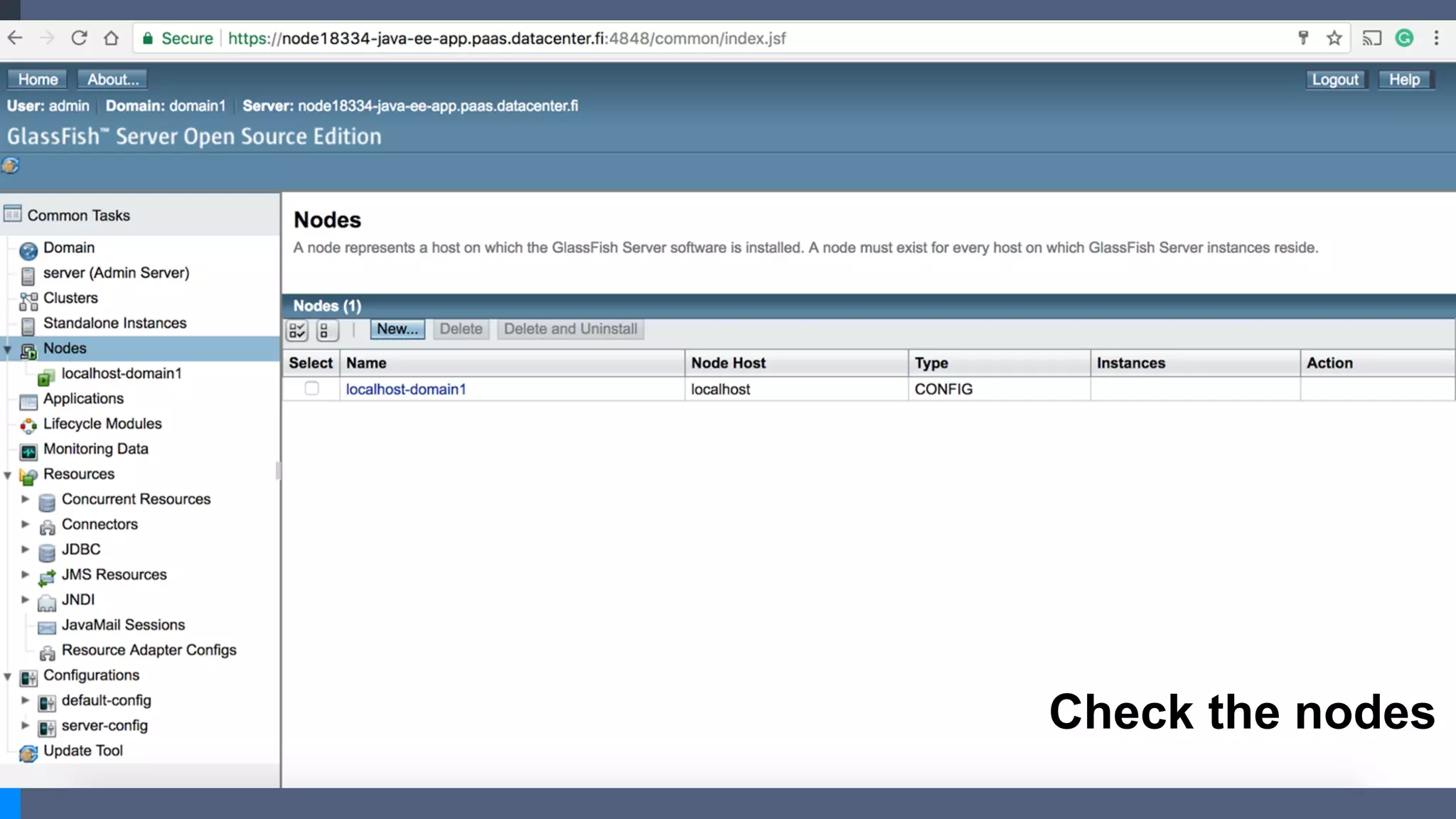Viewport: 1456px width, 819px height.
Task: Expand the JDBC tree node
Action: 25,550
